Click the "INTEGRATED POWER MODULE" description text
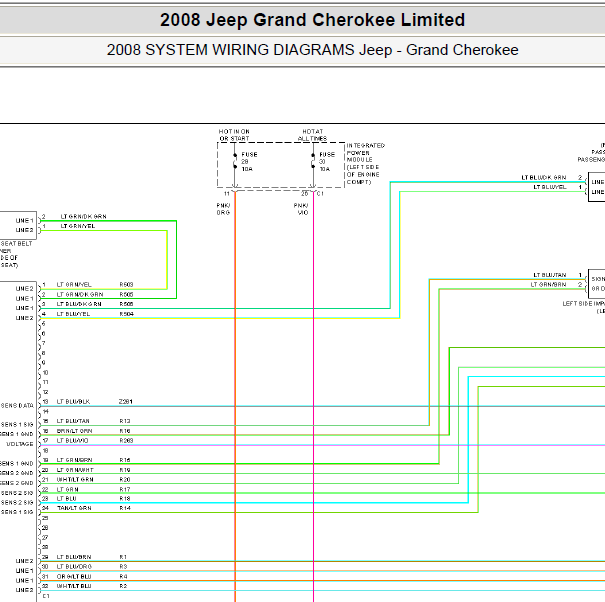 365,164
